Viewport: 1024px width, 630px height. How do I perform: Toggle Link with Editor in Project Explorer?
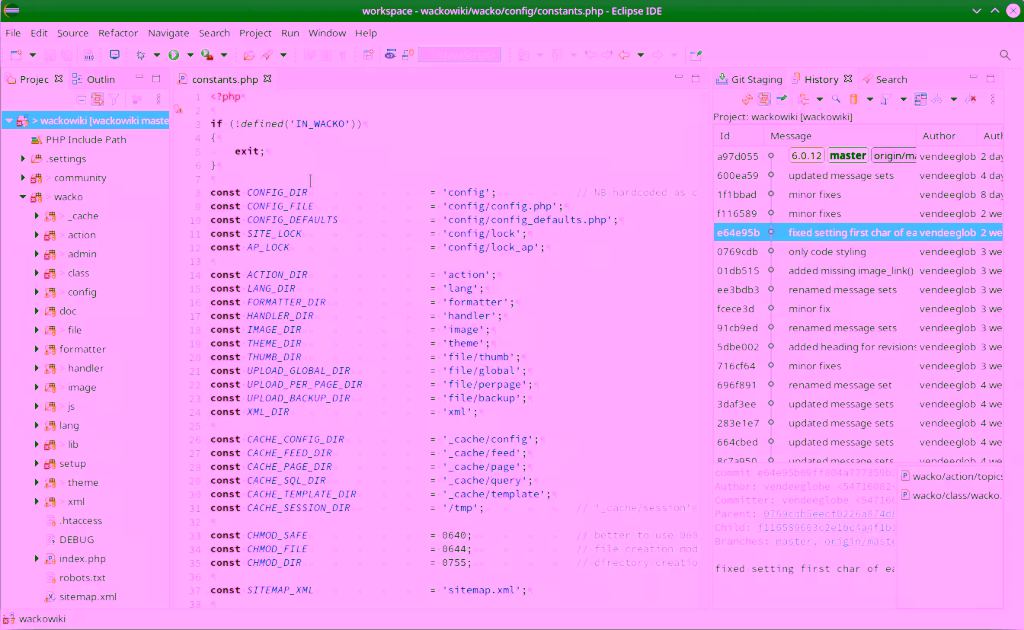pyautogui.click(x=98, y=99)
